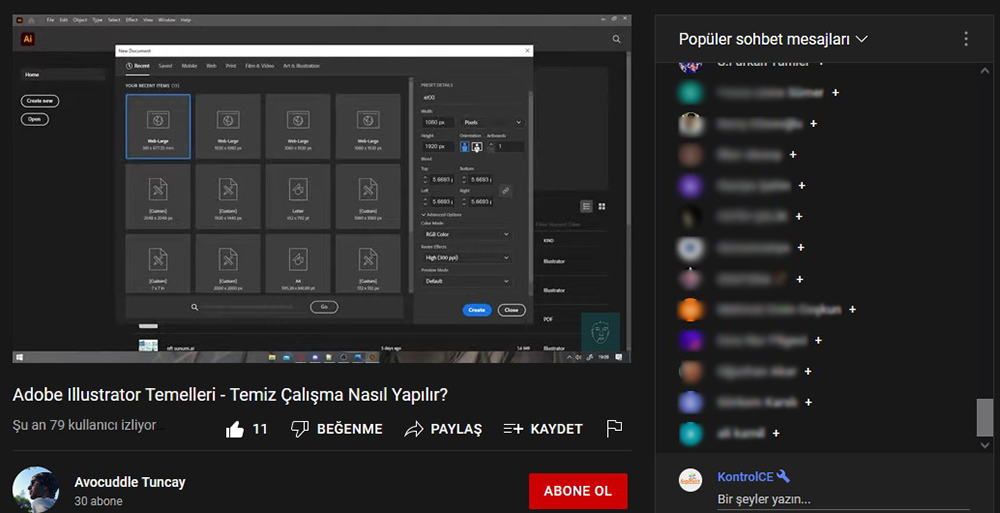Open the chat three-dot options menu
Image resolution: width=1000 pixels, height=513 pixels.
point(966,39)
